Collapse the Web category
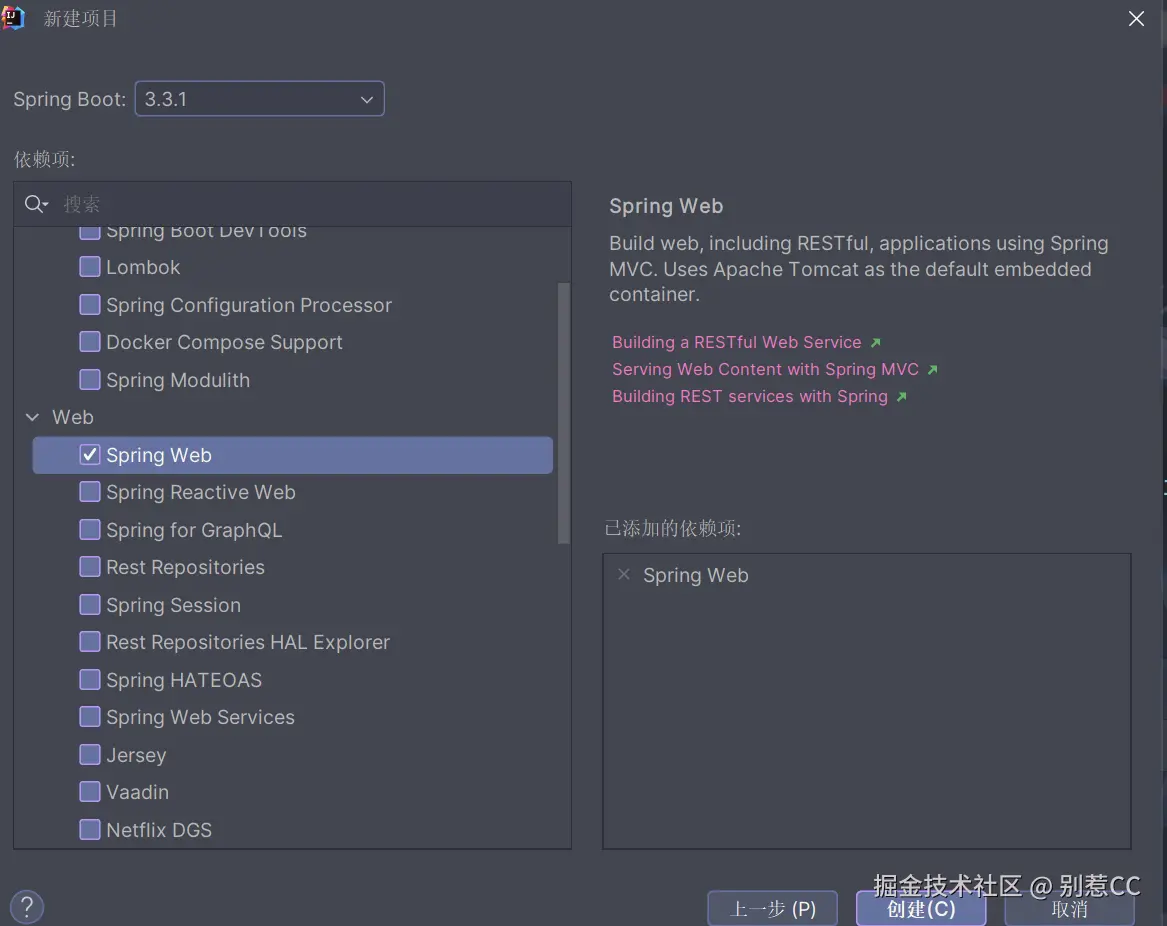Screen dimensions: 1167x926 [x=32, y=418]
